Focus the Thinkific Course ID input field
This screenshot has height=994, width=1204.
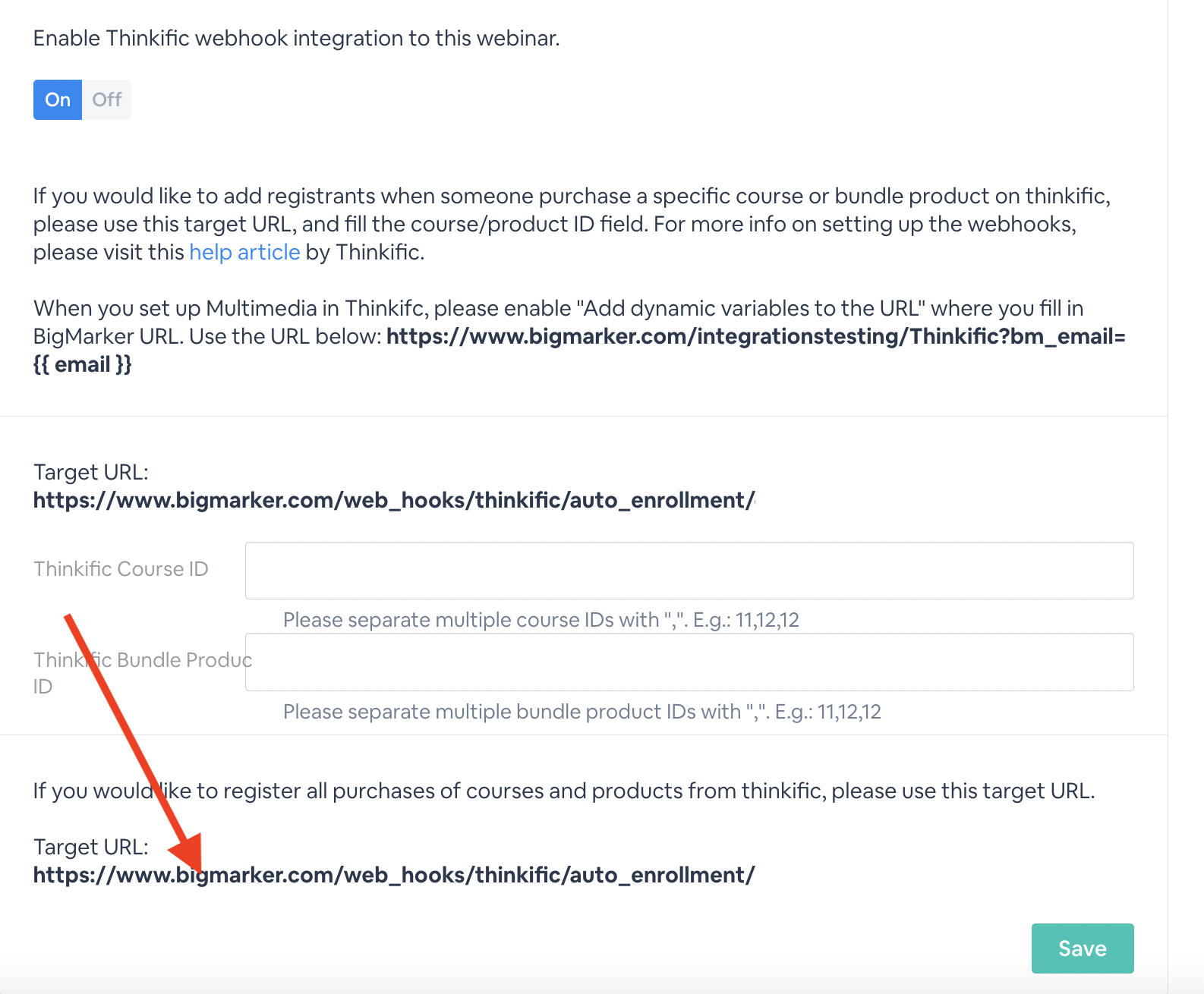689,571
